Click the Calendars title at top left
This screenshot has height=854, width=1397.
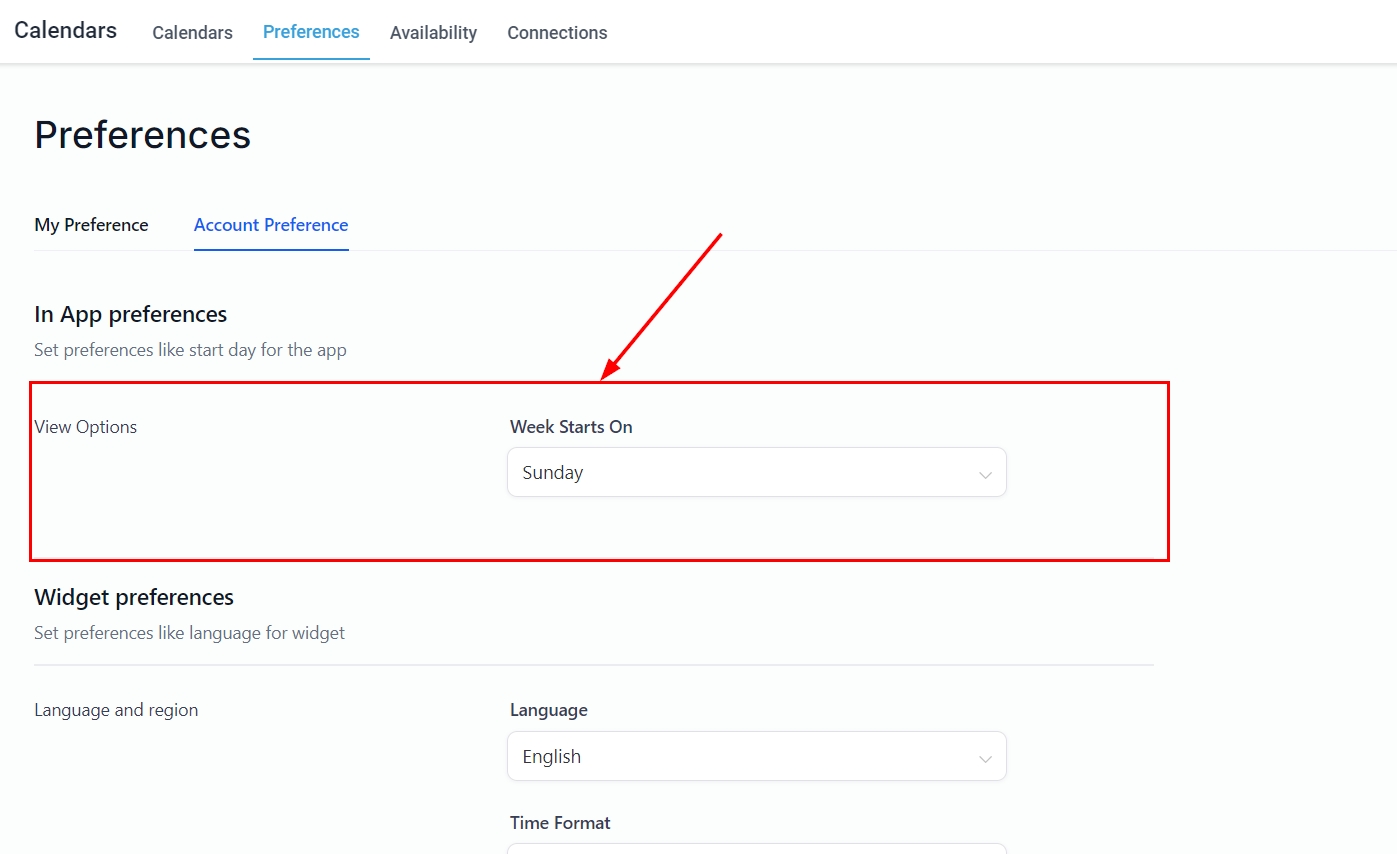[65, 30]
